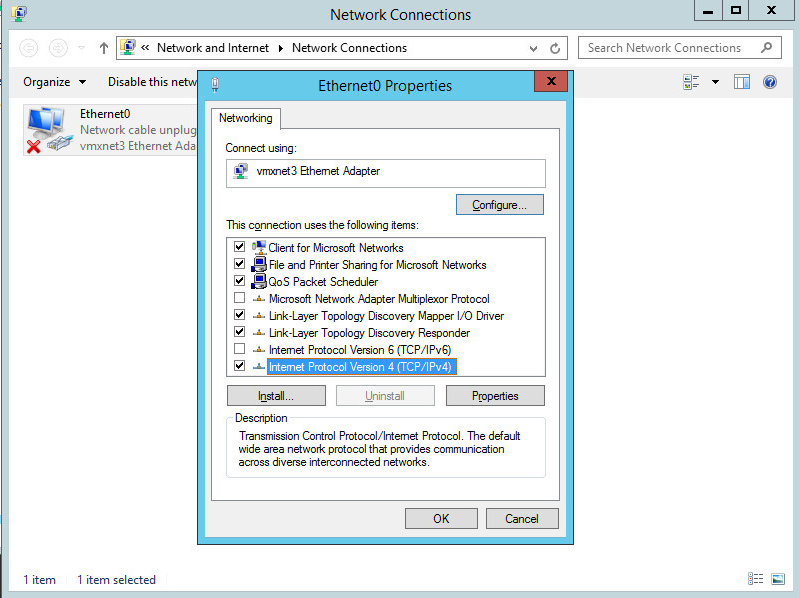Go up one folder level

click(104, 48)
